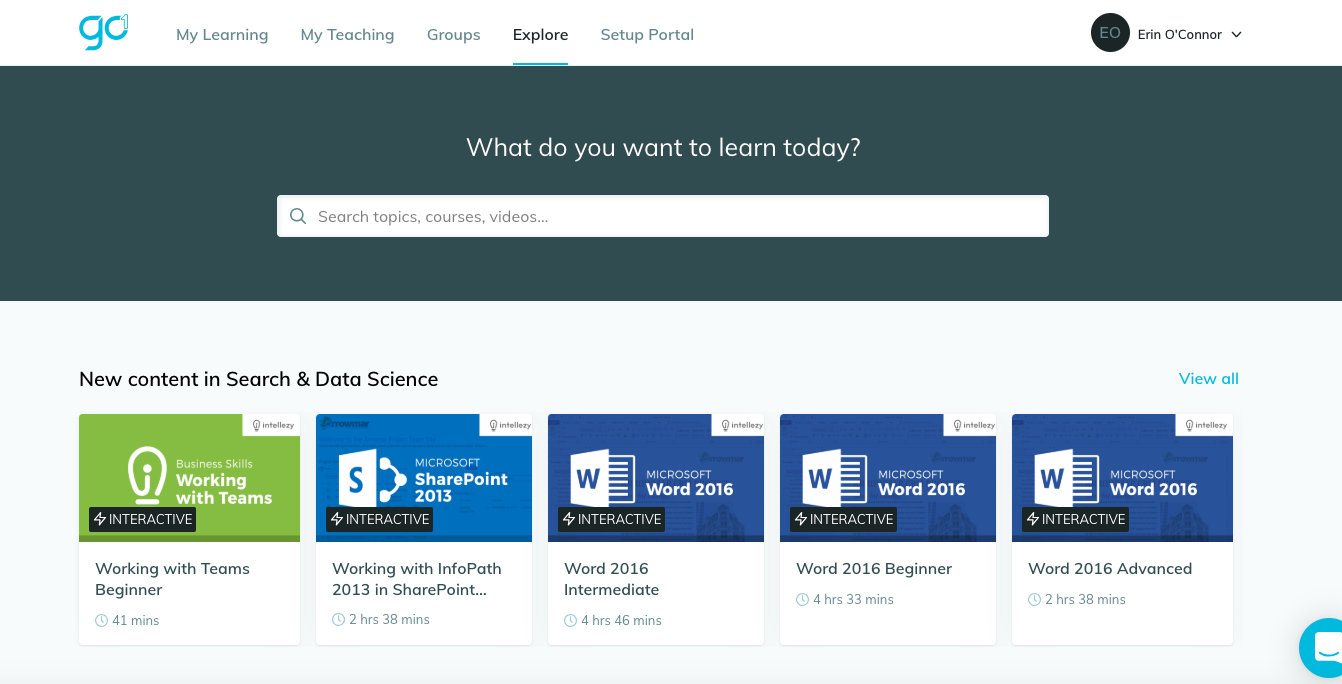The image size is (1342, 684).
Task: Click clock icon beside 41 mins
Action: point(101,621)
